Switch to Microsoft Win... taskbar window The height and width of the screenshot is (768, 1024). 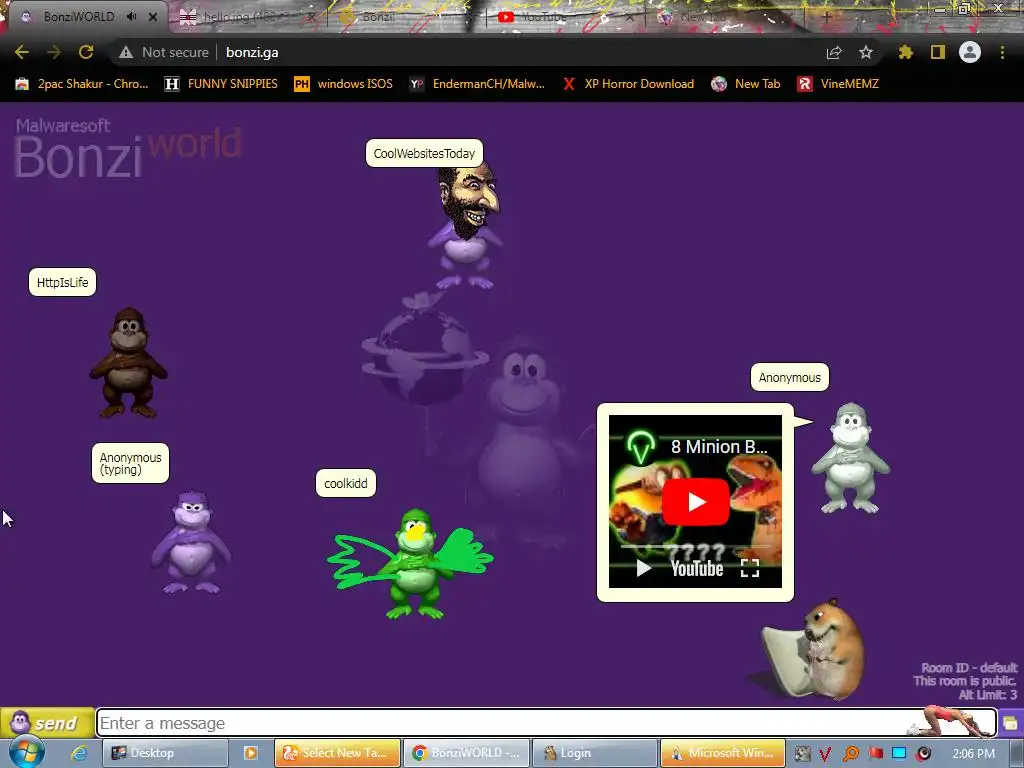coord(722,753)
